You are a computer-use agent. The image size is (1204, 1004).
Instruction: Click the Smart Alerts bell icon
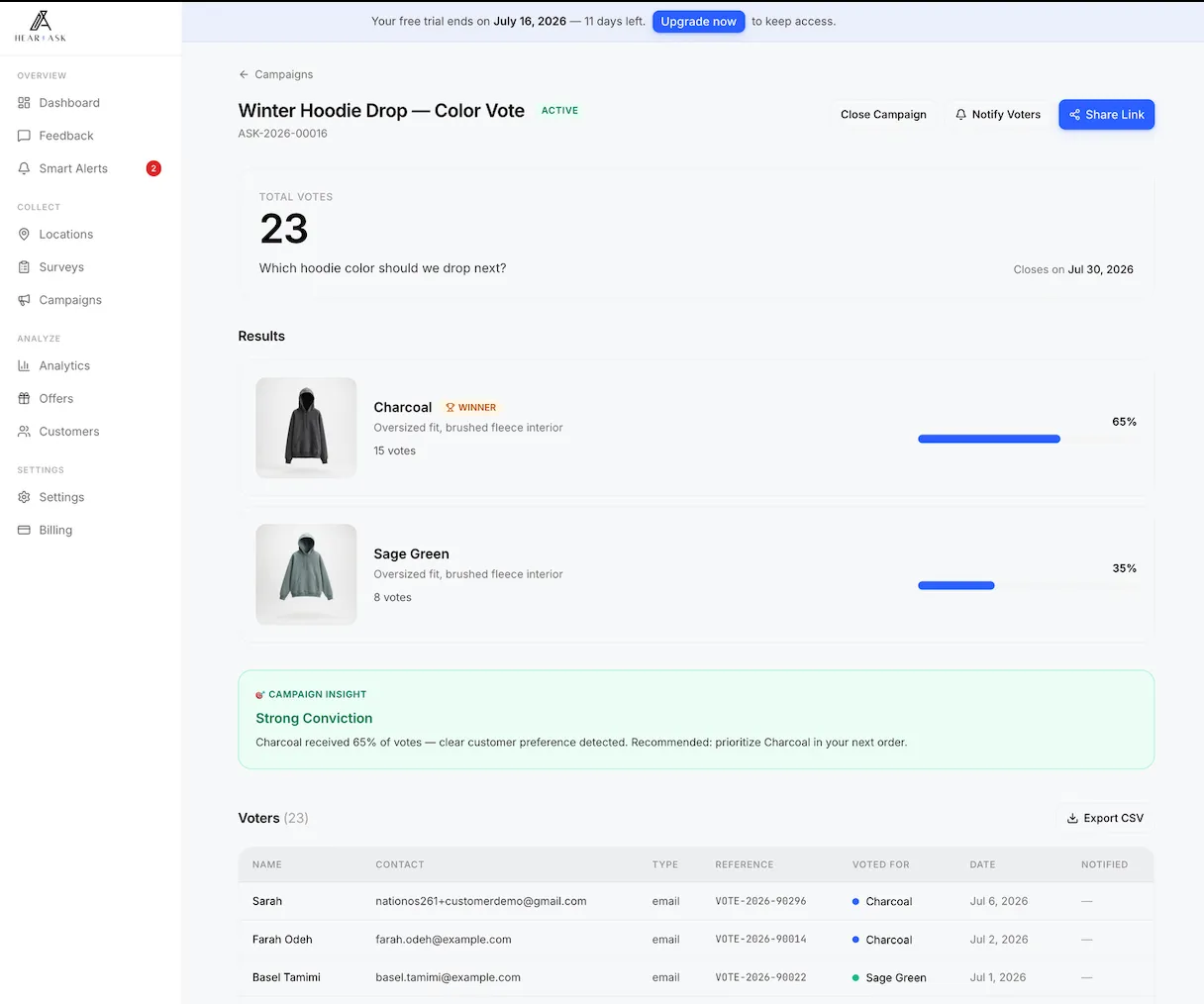pyautogui.click(x=24, y=168)
